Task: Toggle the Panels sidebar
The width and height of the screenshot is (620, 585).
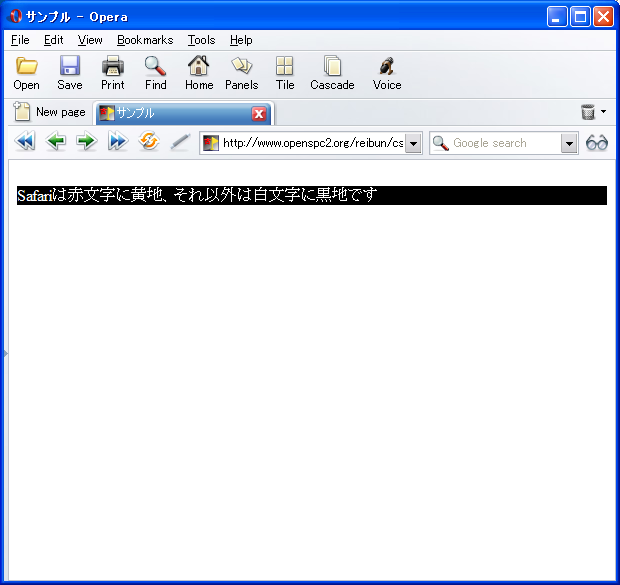Action: click(241, 67)
